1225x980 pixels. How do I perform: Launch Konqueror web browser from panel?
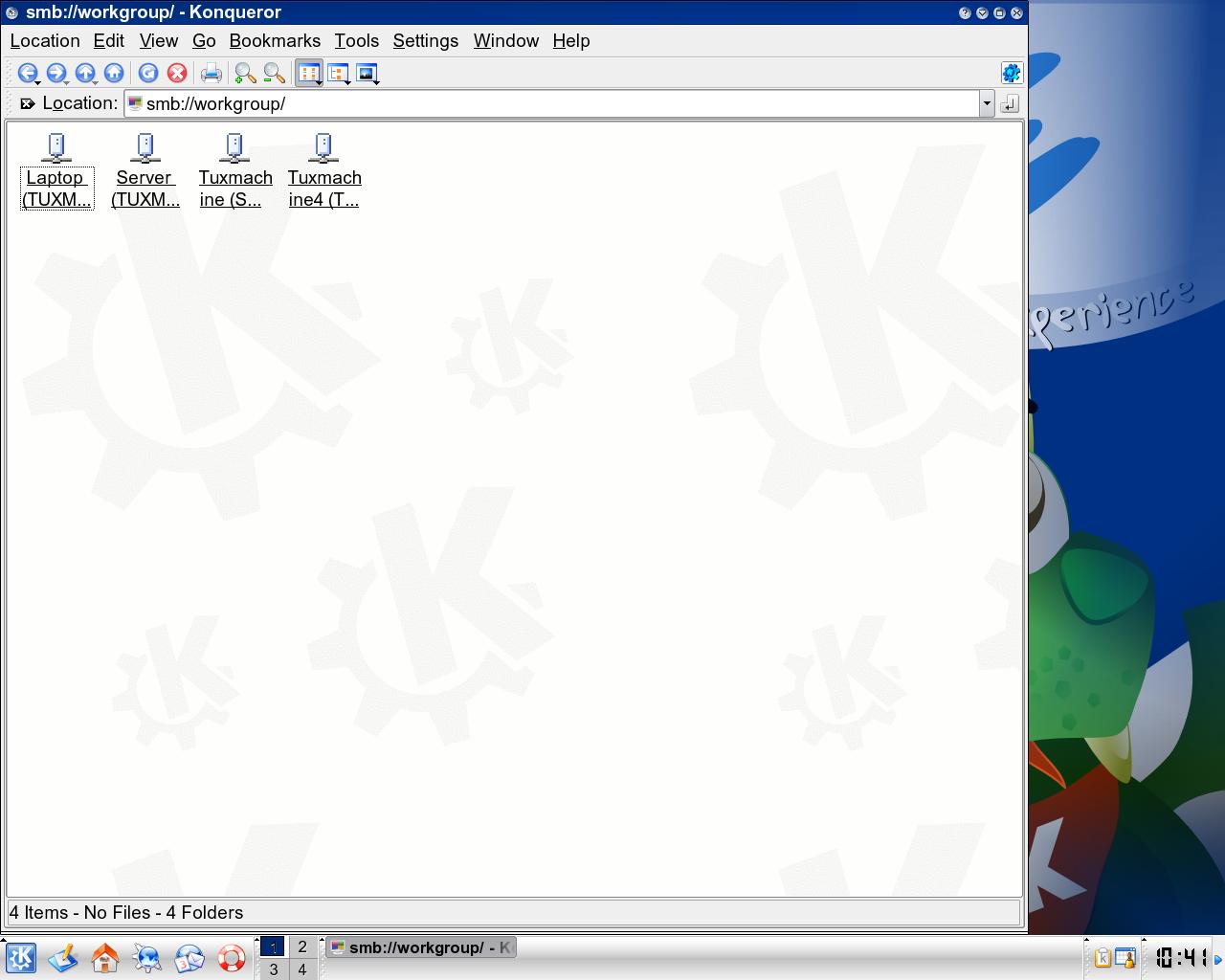[x=147, y=957]
